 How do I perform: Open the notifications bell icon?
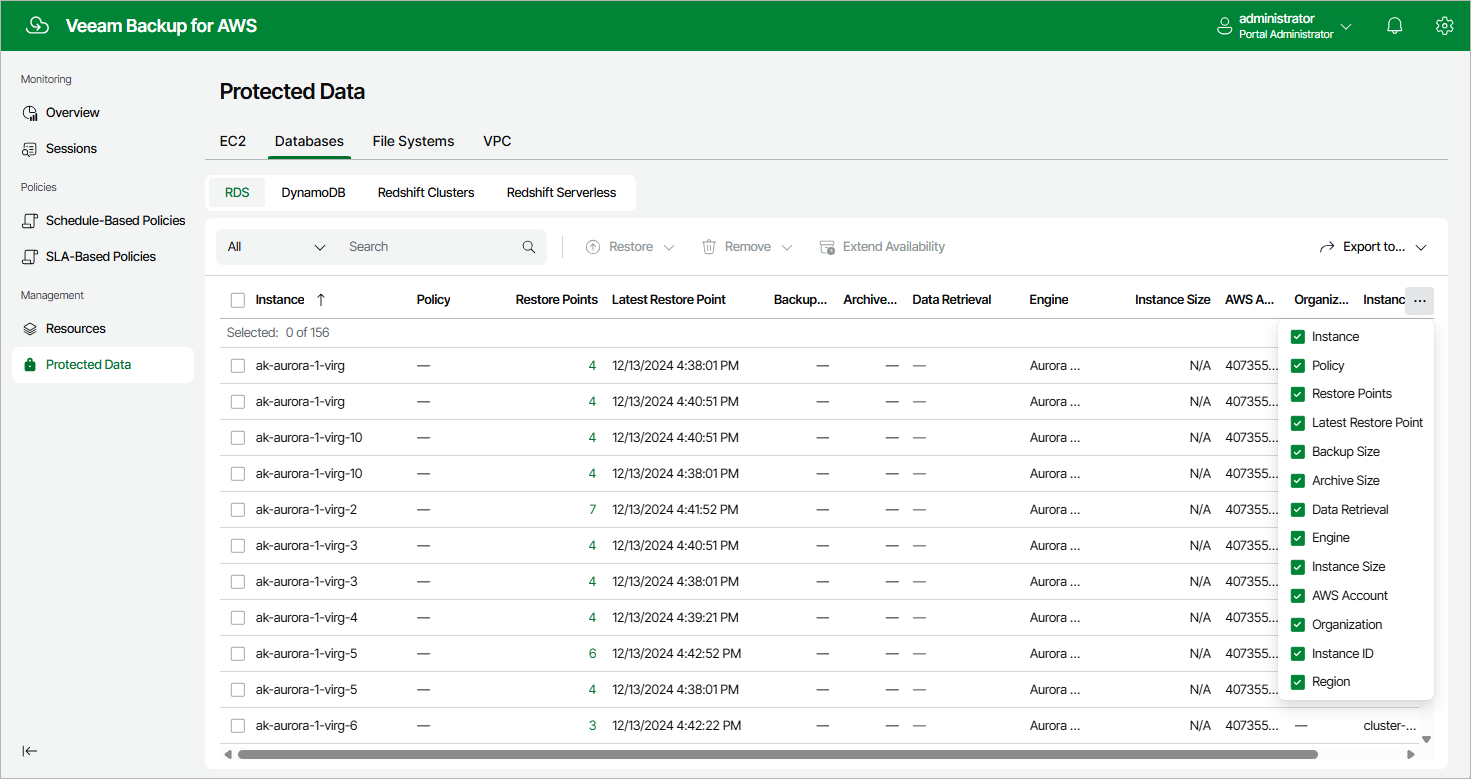tap(1395, 26)
